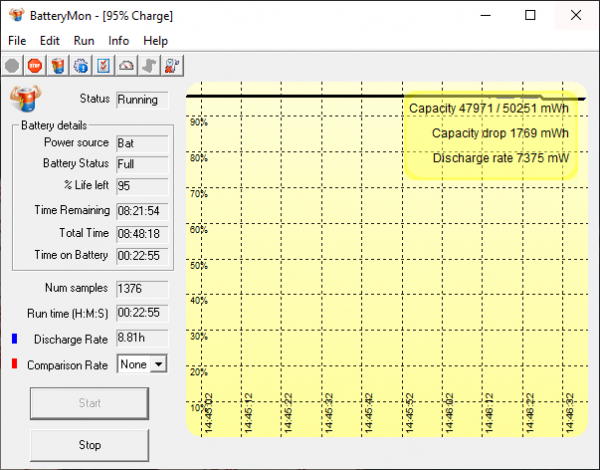Open the Run menu

[84, 41]
